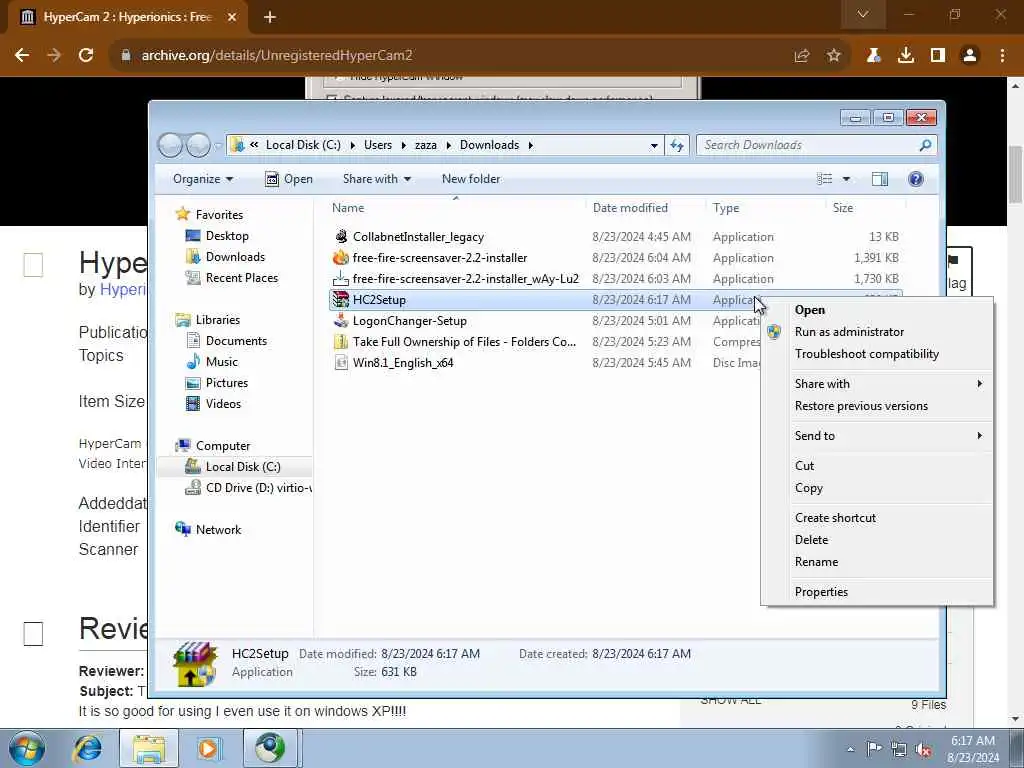Click the Explorer help question mark icon
Image resolution: width=1024 pixels, height=768 pixels.
[x=916, y=179]
